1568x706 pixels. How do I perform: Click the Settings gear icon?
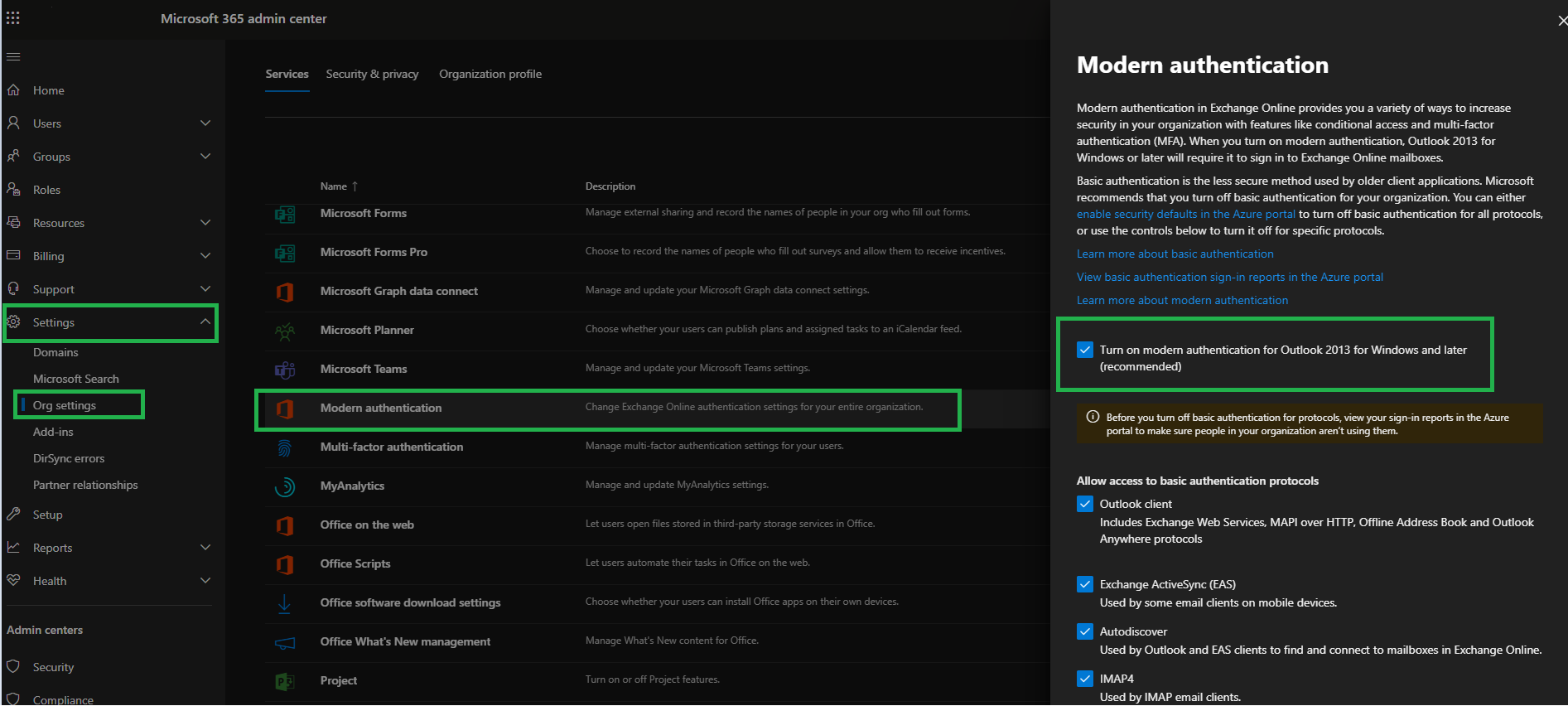pyautogui.click(x=13, y=322)
